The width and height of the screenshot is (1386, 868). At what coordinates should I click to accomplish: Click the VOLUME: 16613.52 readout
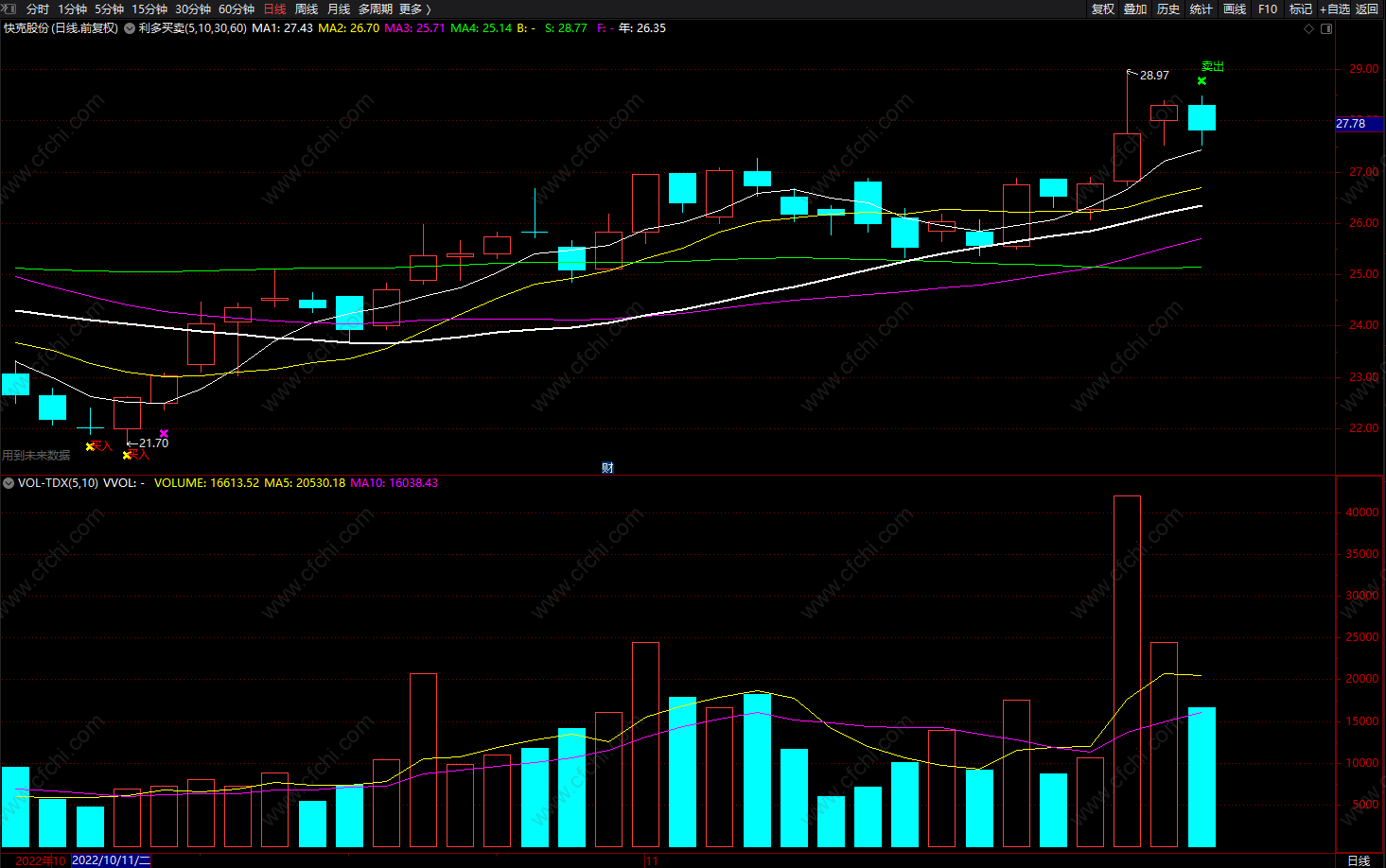[x=206, y=483]
